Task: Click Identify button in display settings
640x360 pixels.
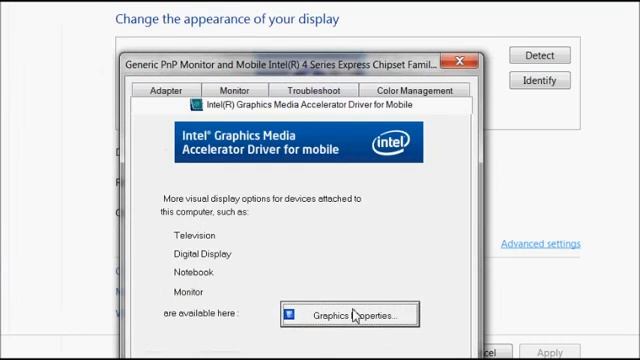Action: click(x=540, y=80)
